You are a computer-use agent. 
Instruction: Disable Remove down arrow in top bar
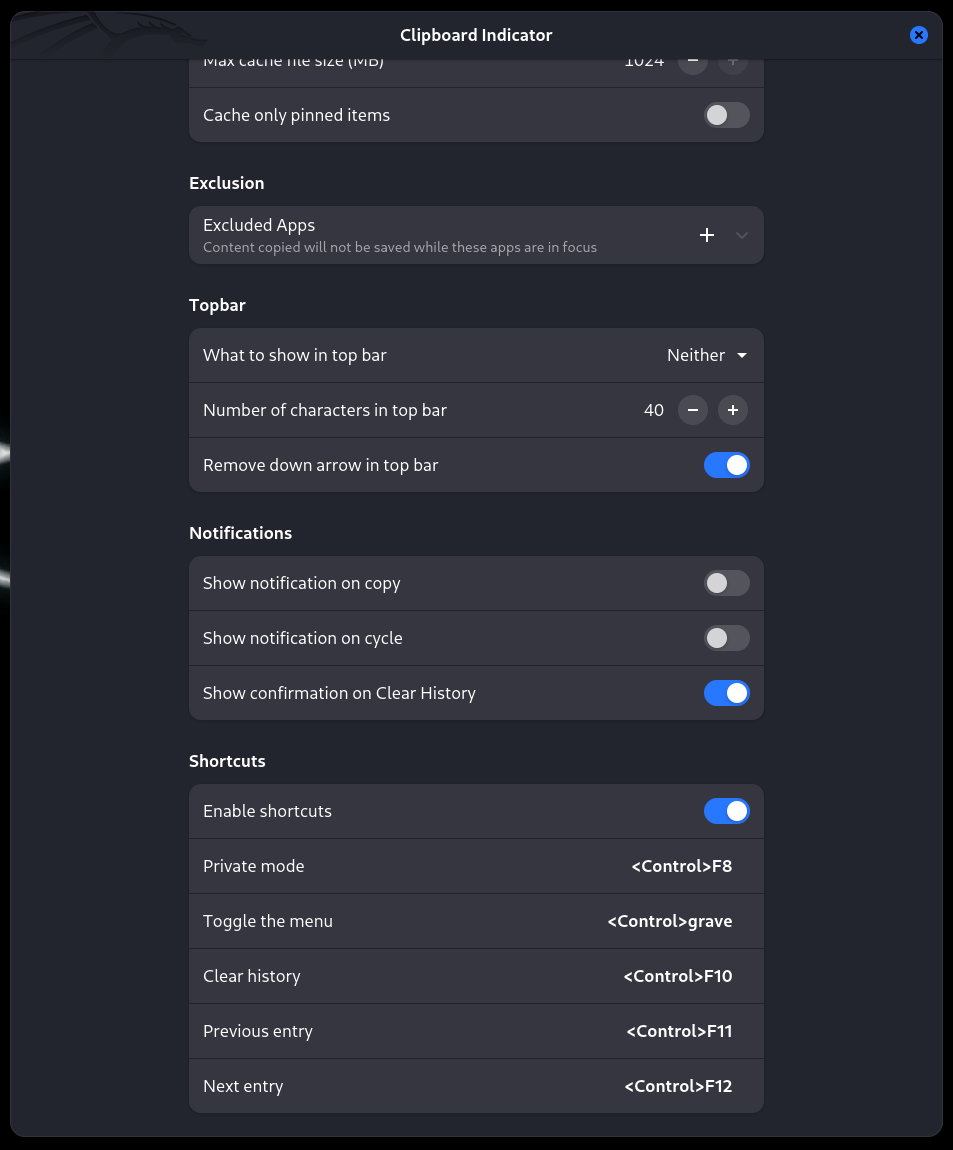click(726, 465)
